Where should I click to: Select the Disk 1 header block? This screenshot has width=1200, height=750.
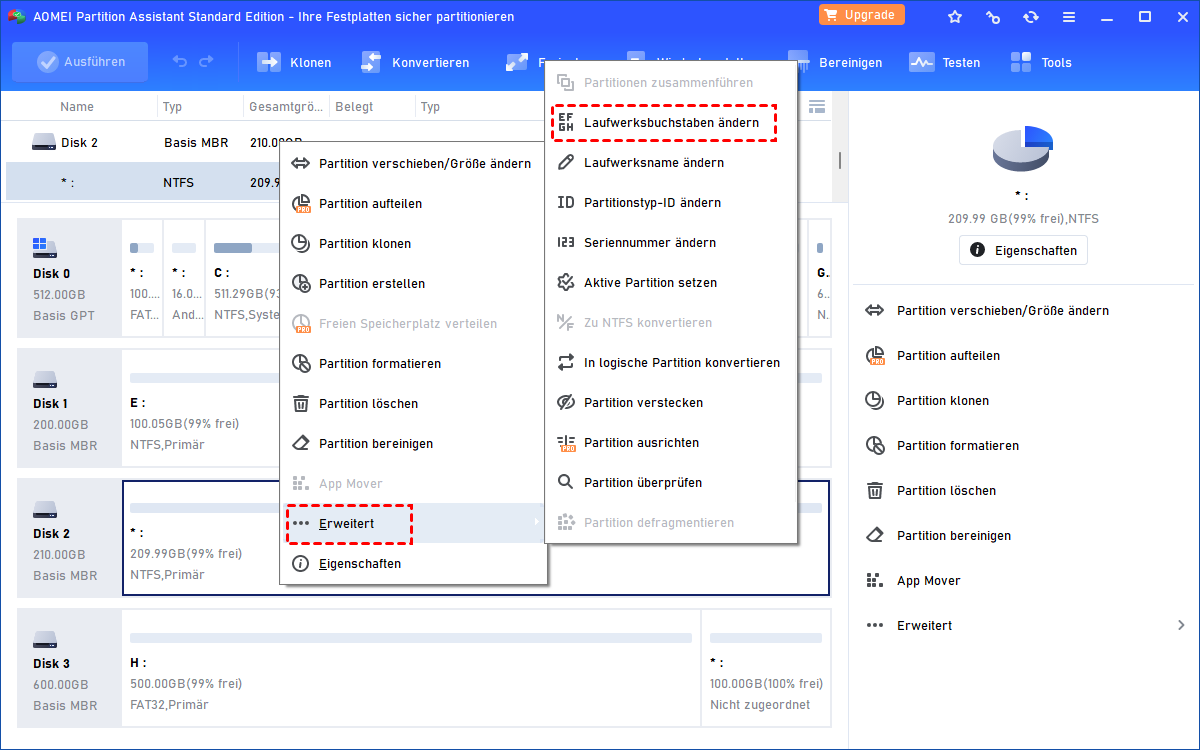click(x=68, y=410)
